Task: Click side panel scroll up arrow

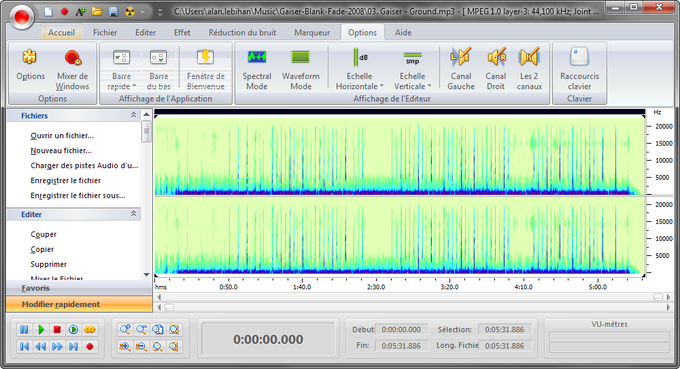Action: (x=147, y=114)
